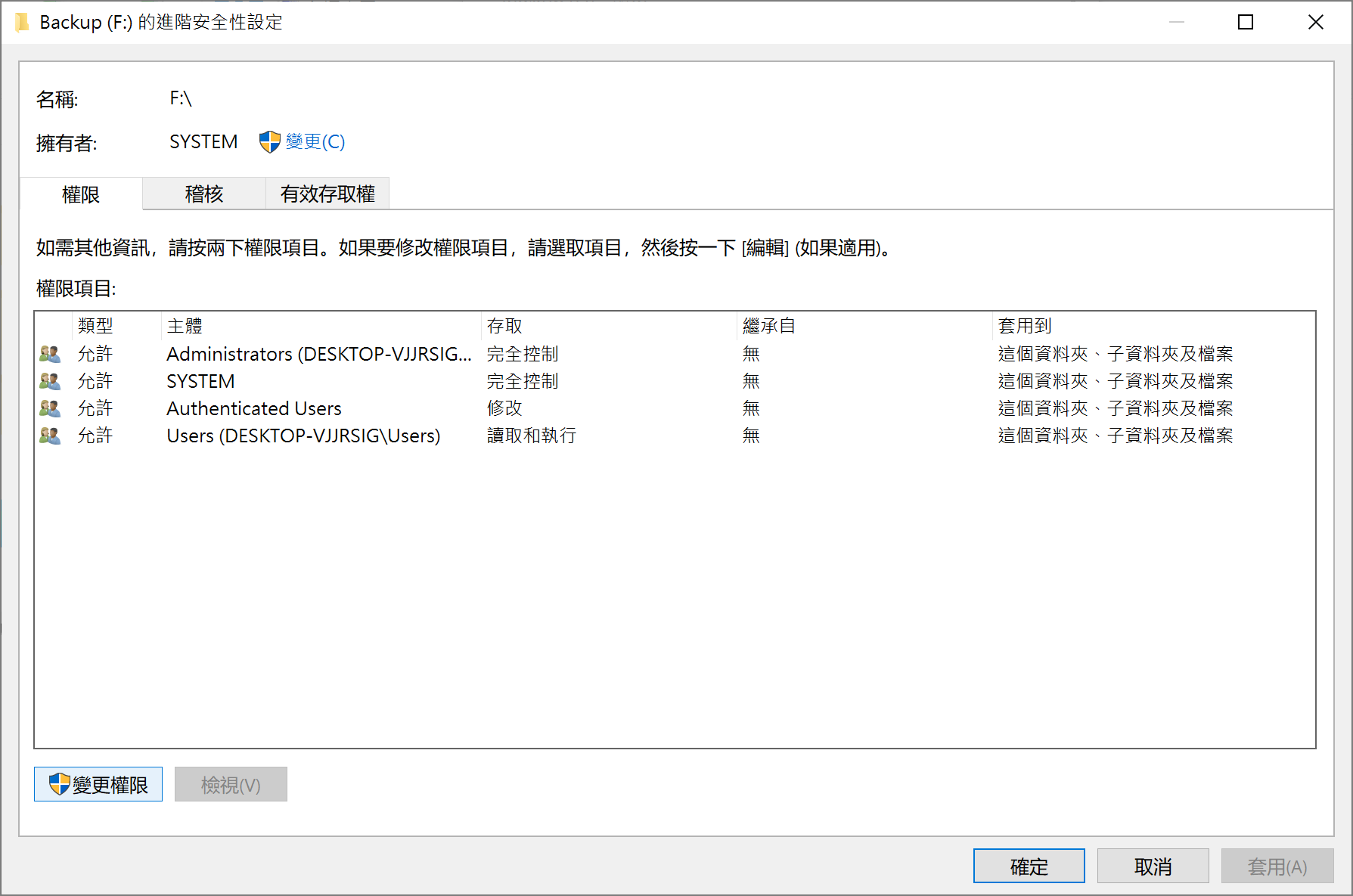Open the 權限 tab
1353x896 pixels.
[x=81, y=194]
